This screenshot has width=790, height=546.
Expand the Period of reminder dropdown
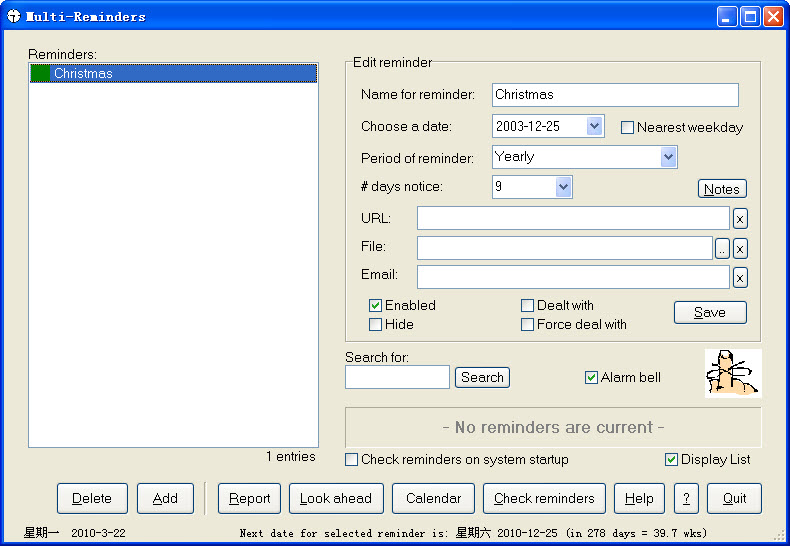click(x=668, y=157)
